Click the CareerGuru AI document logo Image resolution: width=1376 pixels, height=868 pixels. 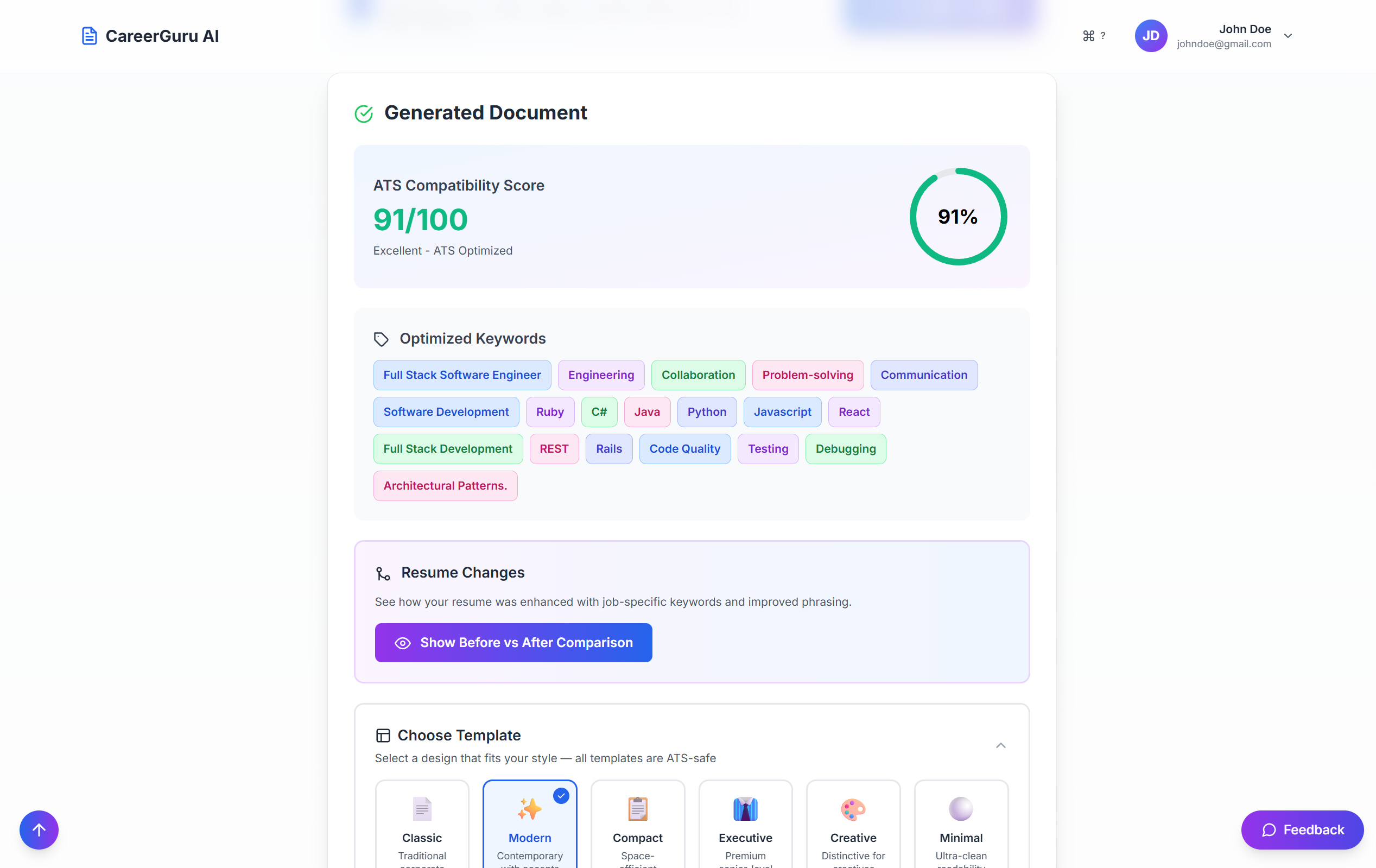coord(90,35)
